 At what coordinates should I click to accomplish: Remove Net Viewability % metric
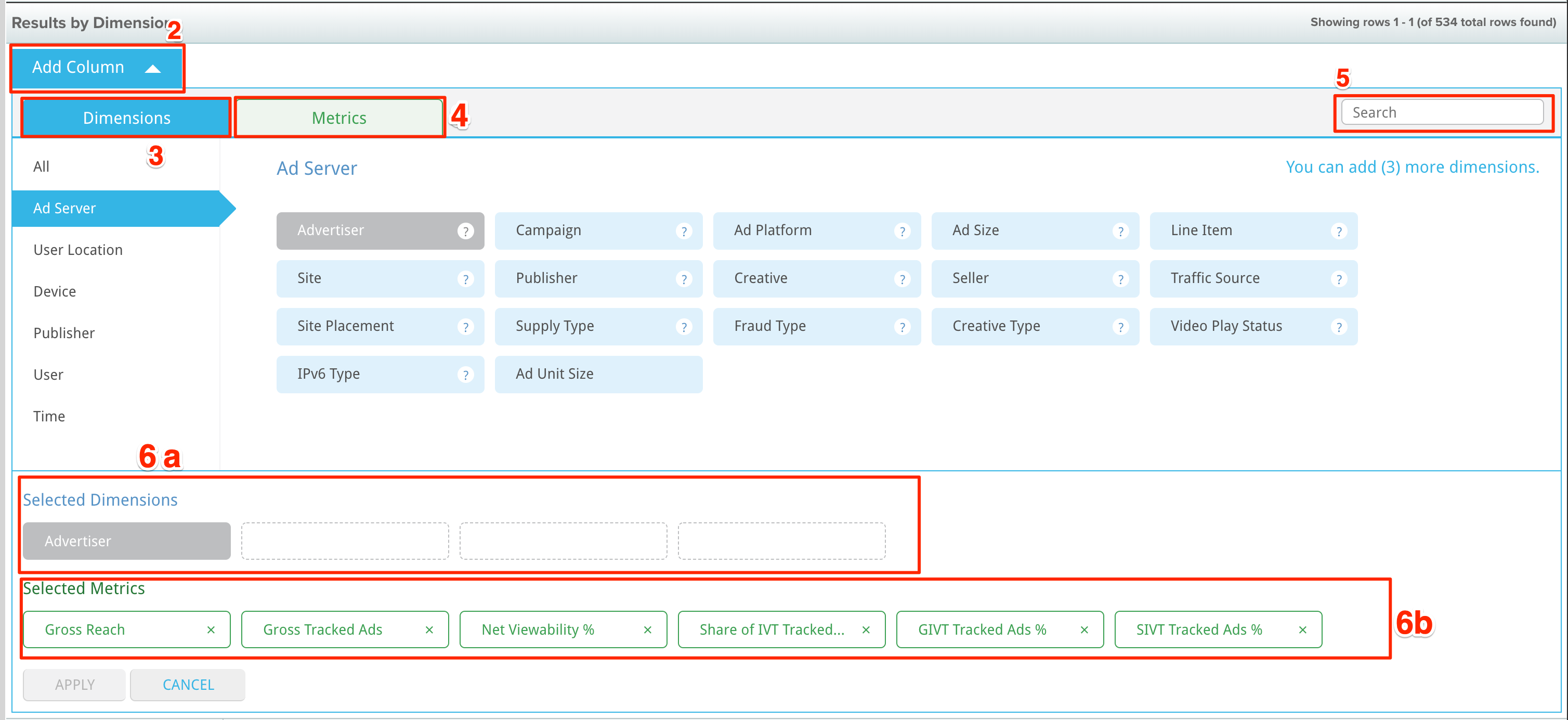648,630
